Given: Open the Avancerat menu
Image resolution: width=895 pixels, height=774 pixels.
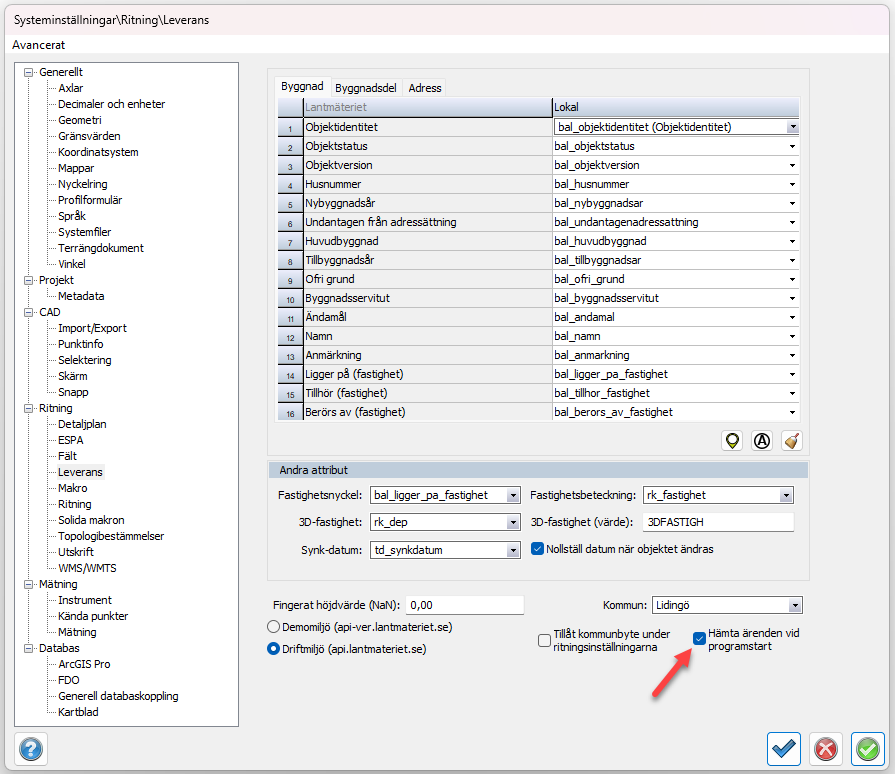Looking at the screenshot, I should [x=39, y=45].
